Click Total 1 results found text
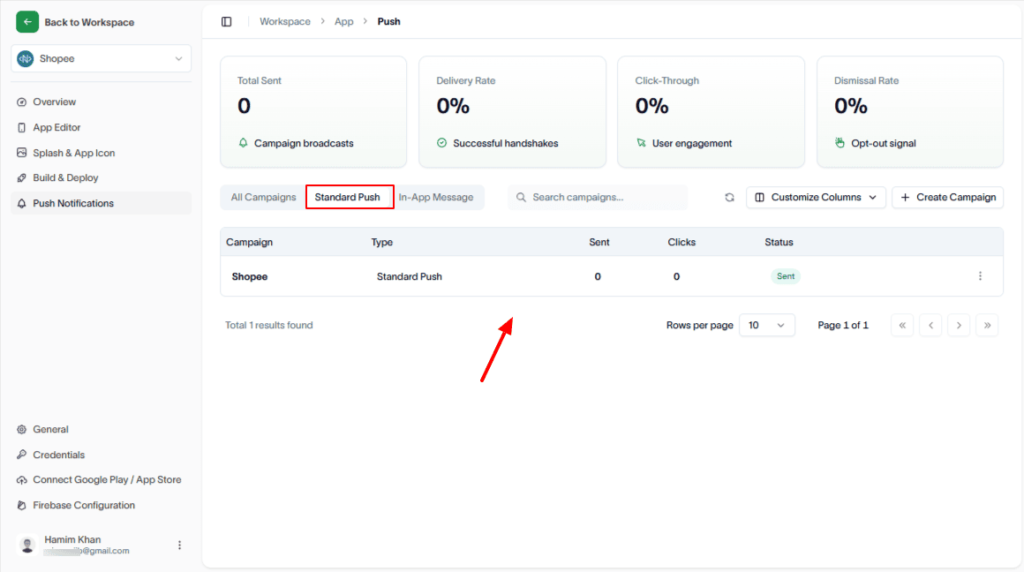The height and width of the screenshot is (572, 1024). click(269, 325)
